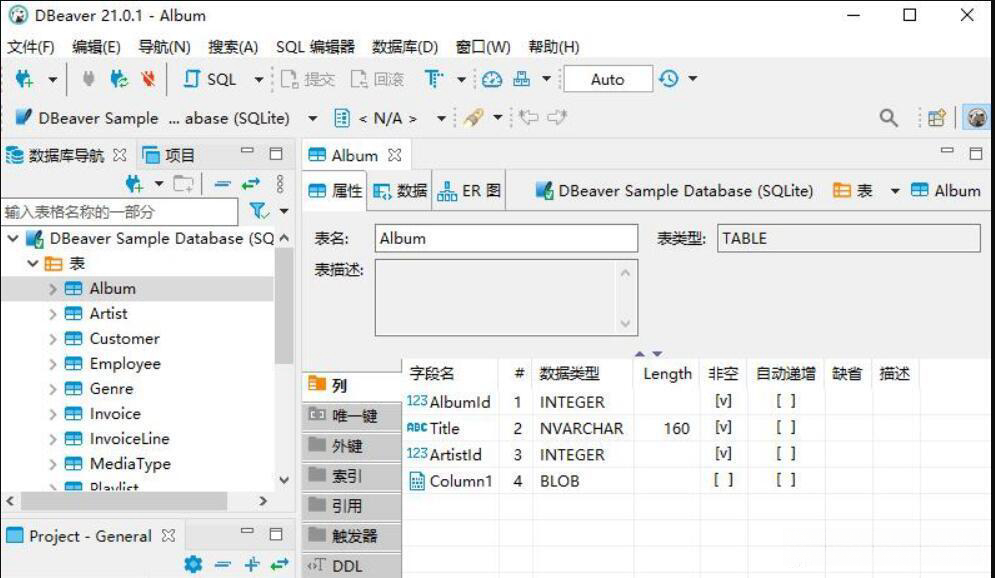Select the 唯一键 section
Image resolution: width=995 pixels, height=578 pixels.
pos(352,416)
